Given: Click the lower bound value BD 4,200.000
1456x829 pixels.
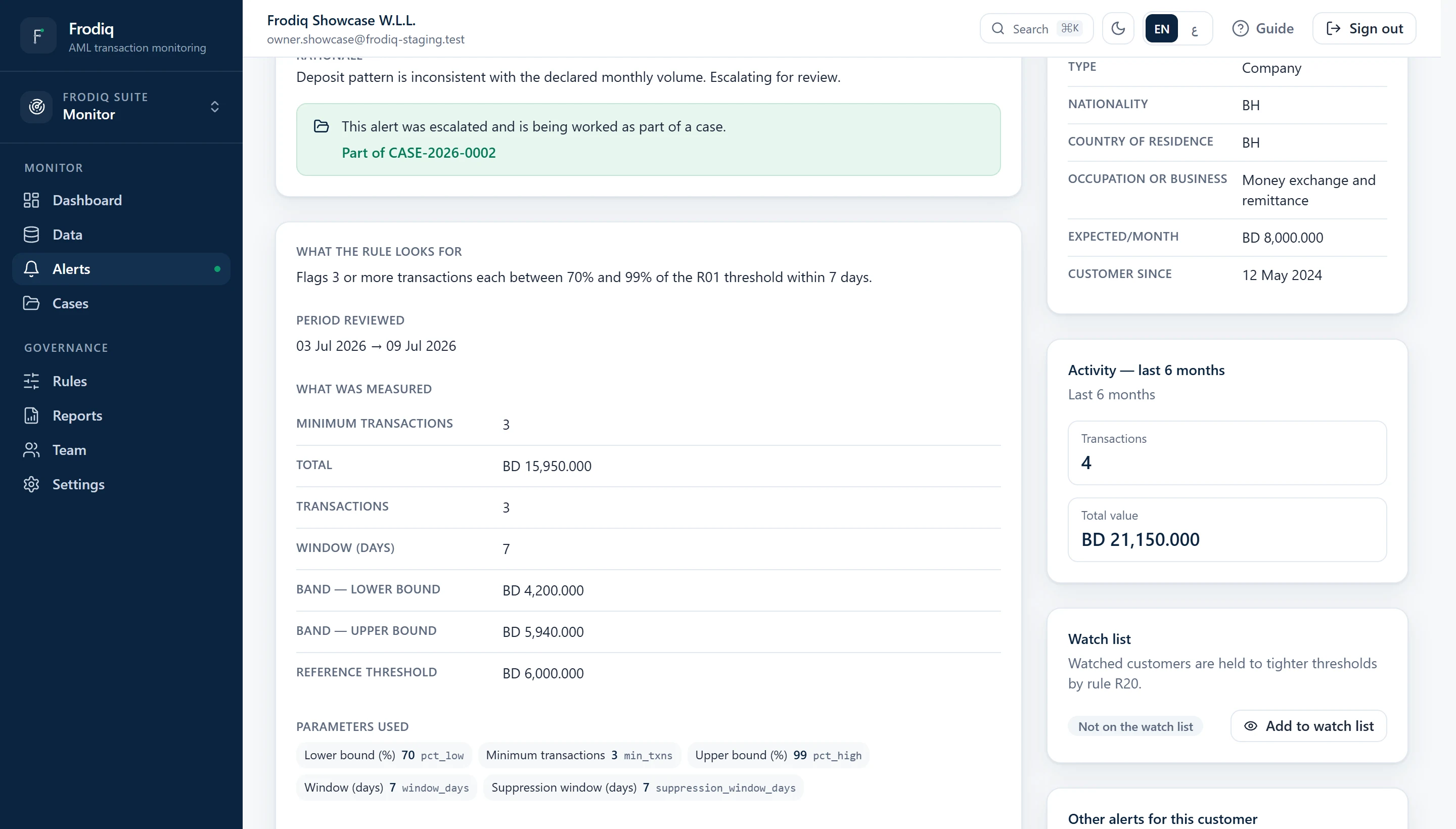Looking at the screenshot, I should 542,590.
